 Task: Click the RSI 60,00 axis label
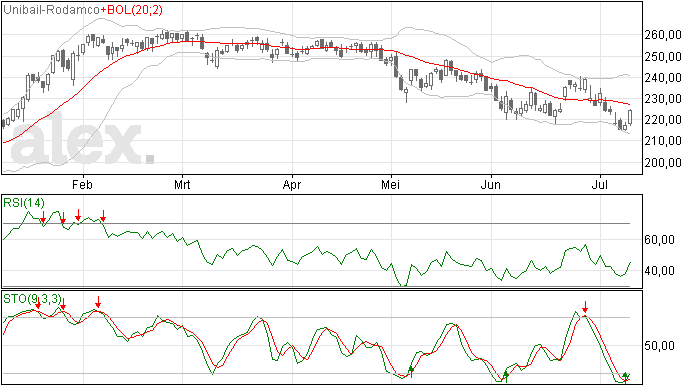pyautogui.click(x=659, y=240)
